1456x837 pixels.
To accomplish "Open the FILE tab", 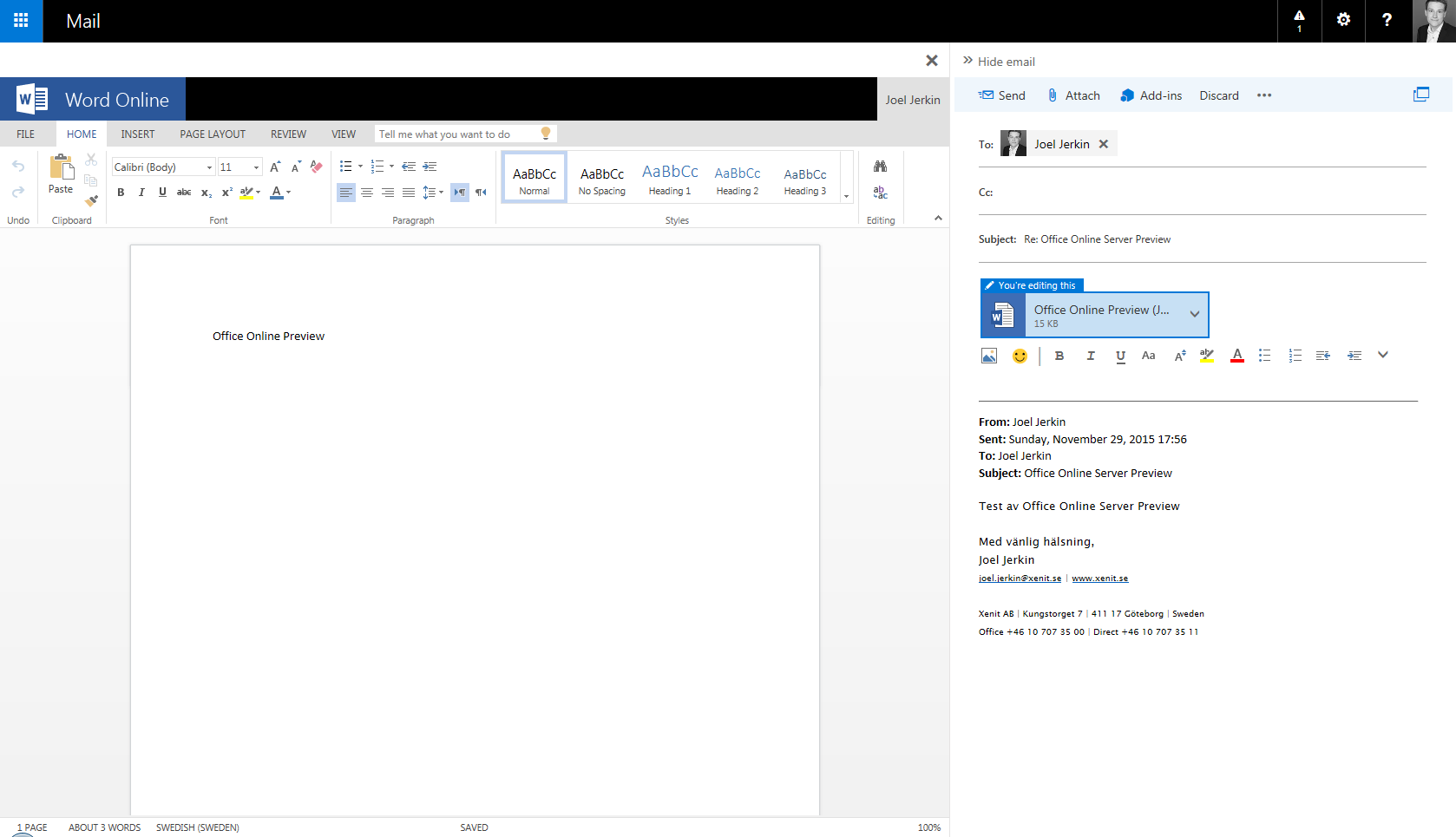I will pyautogui.click(x=26, y=134).
